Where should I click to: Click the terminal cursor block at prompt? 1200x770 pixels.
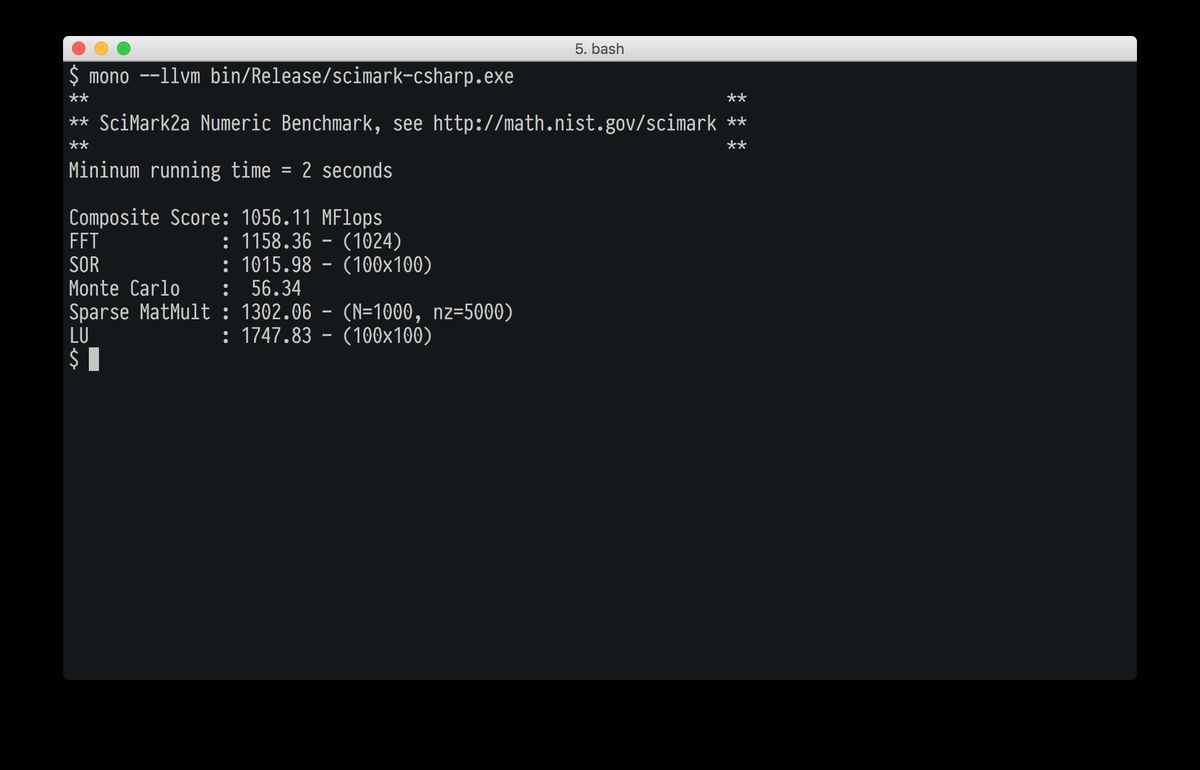94,359
